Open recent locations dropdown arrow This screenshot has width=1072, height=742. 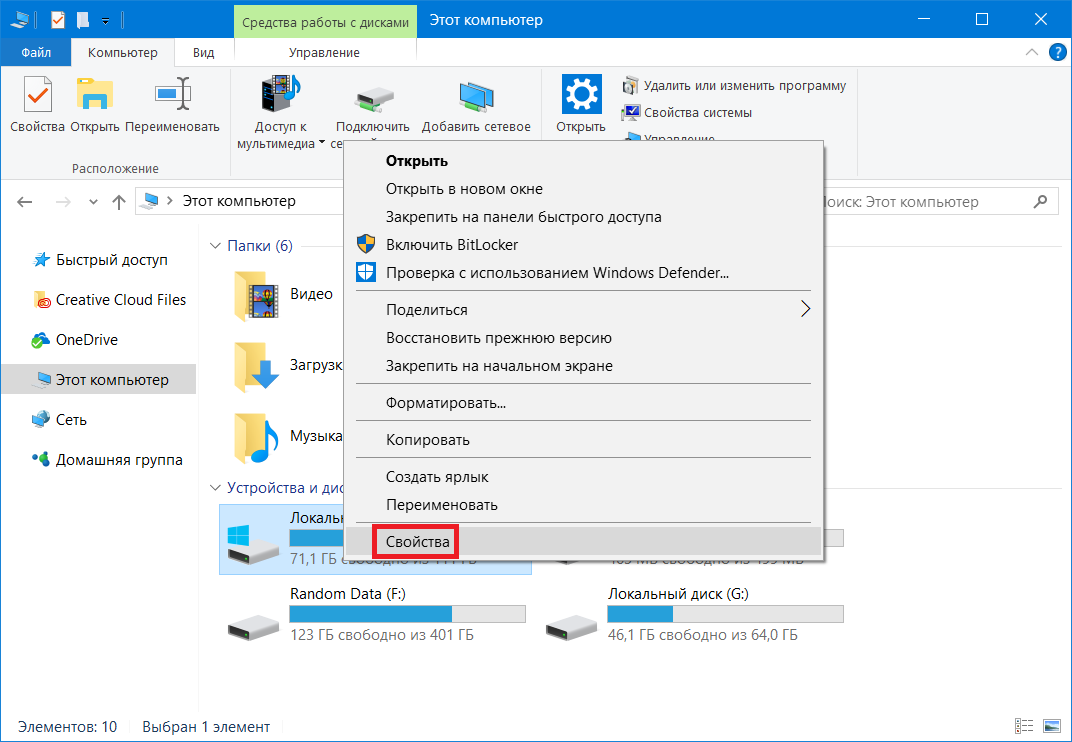pos(94,202)
